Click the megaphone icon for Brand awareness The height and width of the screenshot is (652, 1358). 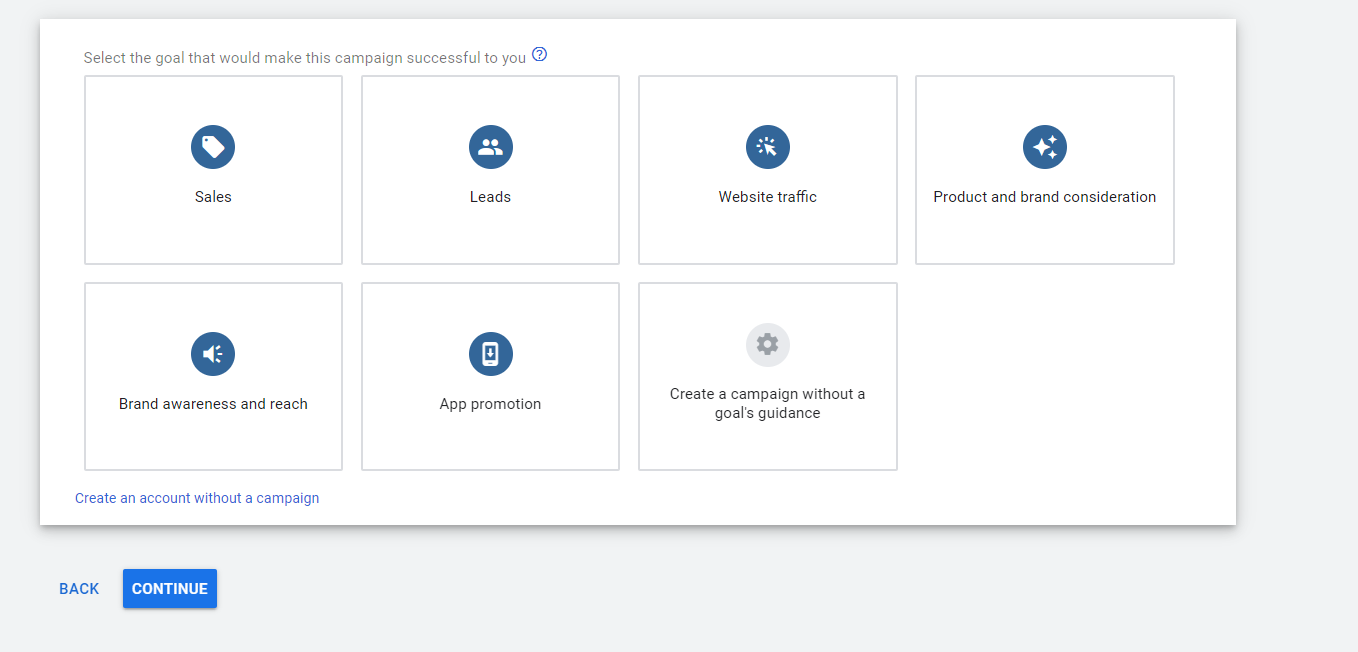pos(213,354)
